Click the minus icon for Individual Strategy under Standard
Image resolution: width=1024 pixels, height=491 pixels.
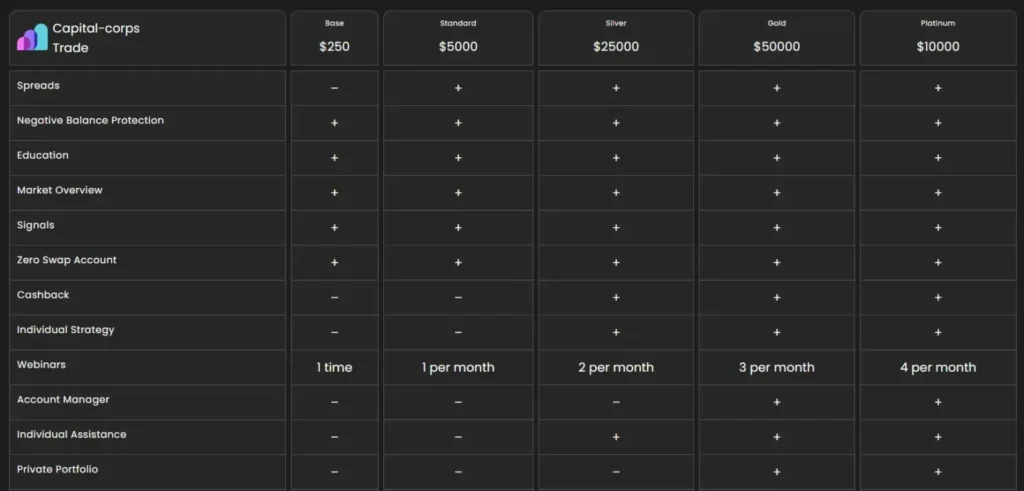point(458,332)
